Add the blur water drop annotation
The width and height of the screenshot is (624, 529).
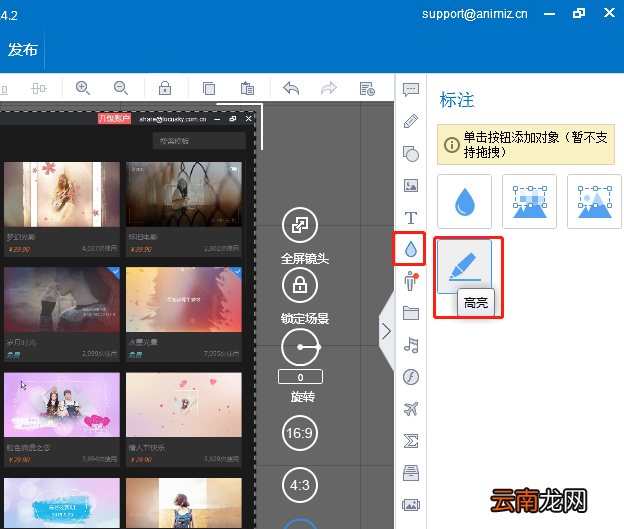[x=464, y=201]
